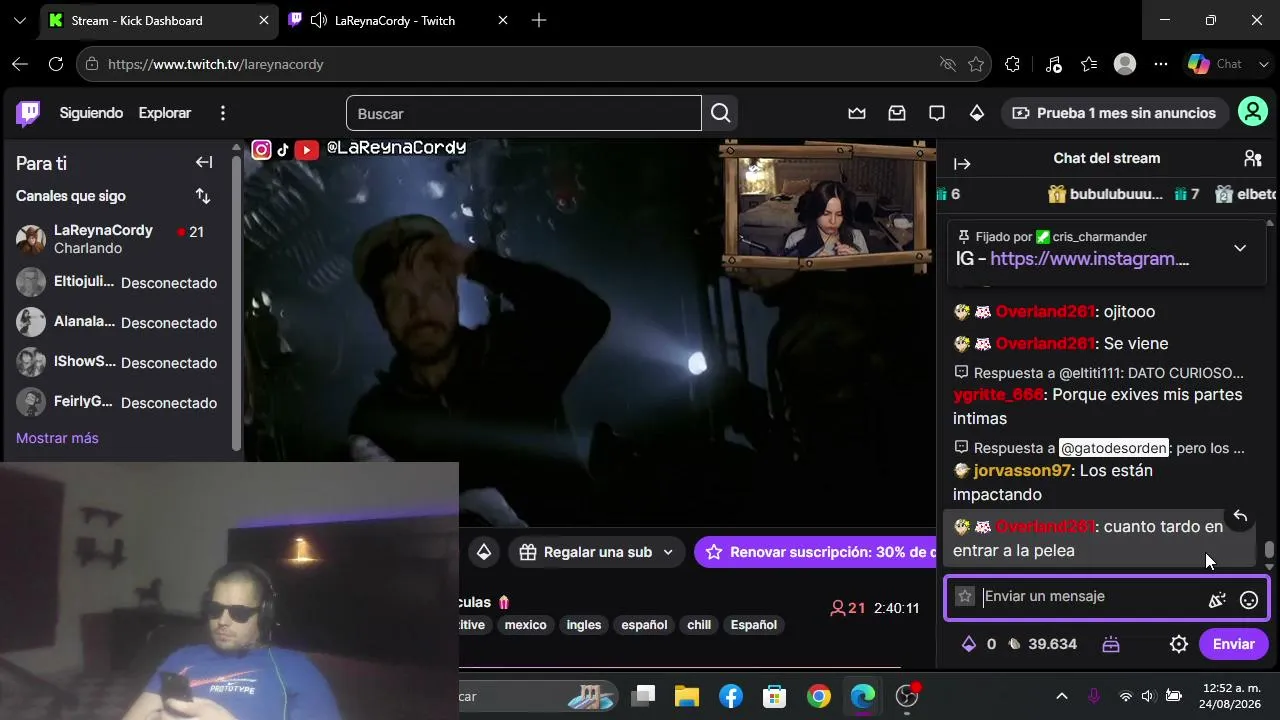Click username ygritte_666 in chat
The width and height of the screenshot is (1280, 720).
pyautogui.click(x=998, y=395)
